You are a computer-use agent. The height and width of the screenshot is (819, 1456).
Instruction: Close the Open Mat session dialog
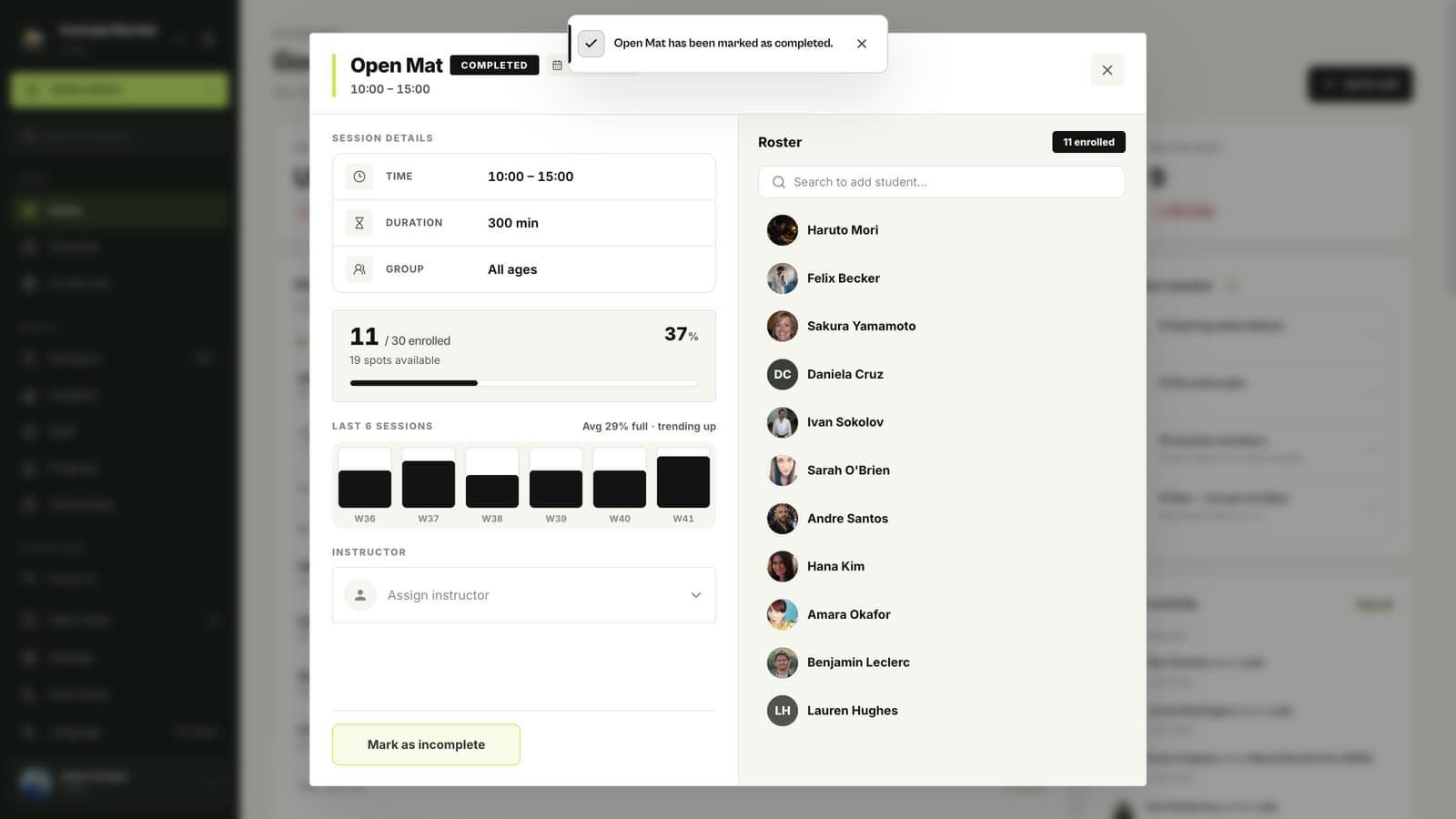tap(1107, 70)
